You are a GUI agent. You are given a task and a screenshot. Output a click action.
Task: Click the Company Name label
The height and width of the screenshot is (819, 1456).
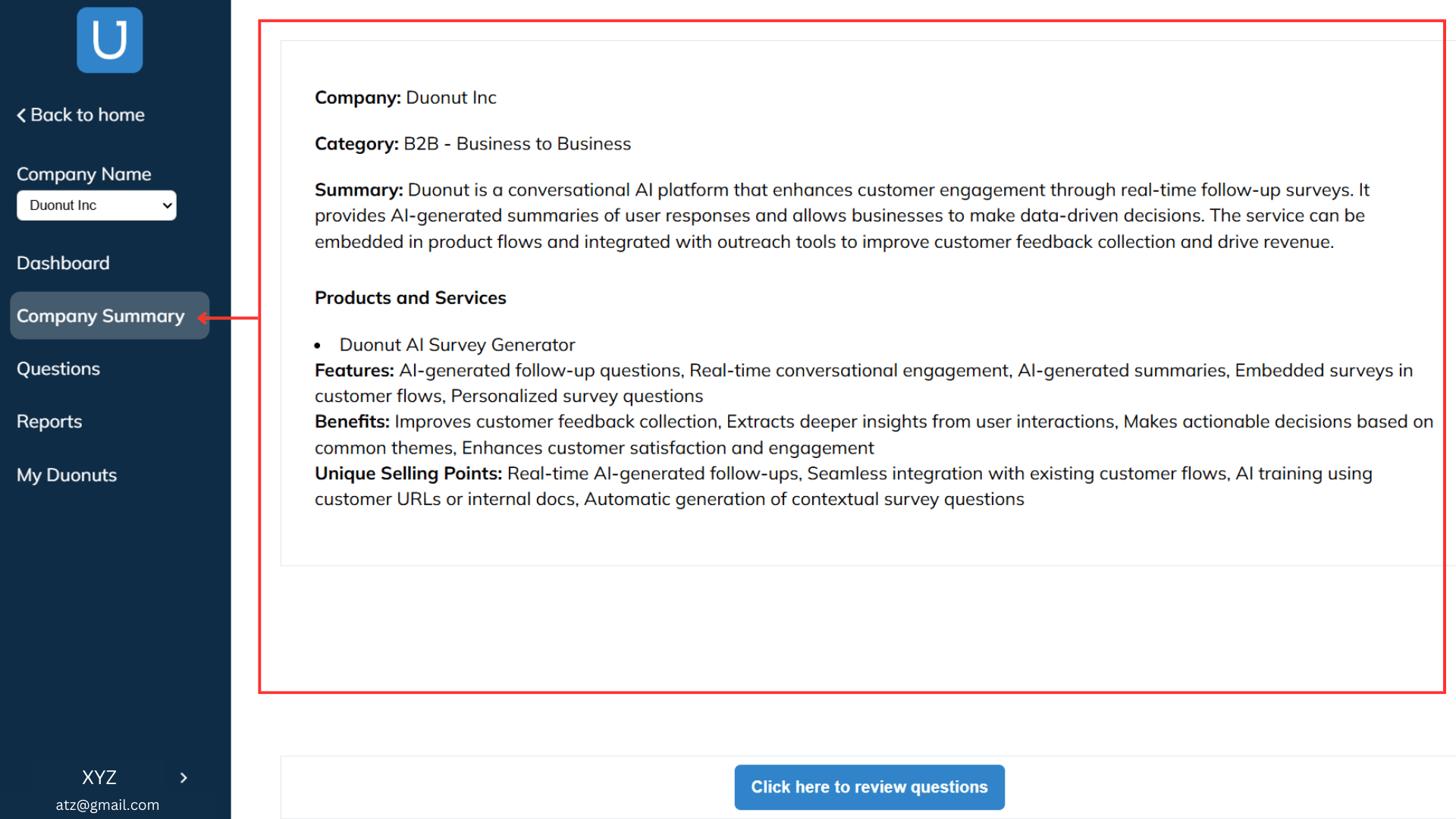(84, 174)
